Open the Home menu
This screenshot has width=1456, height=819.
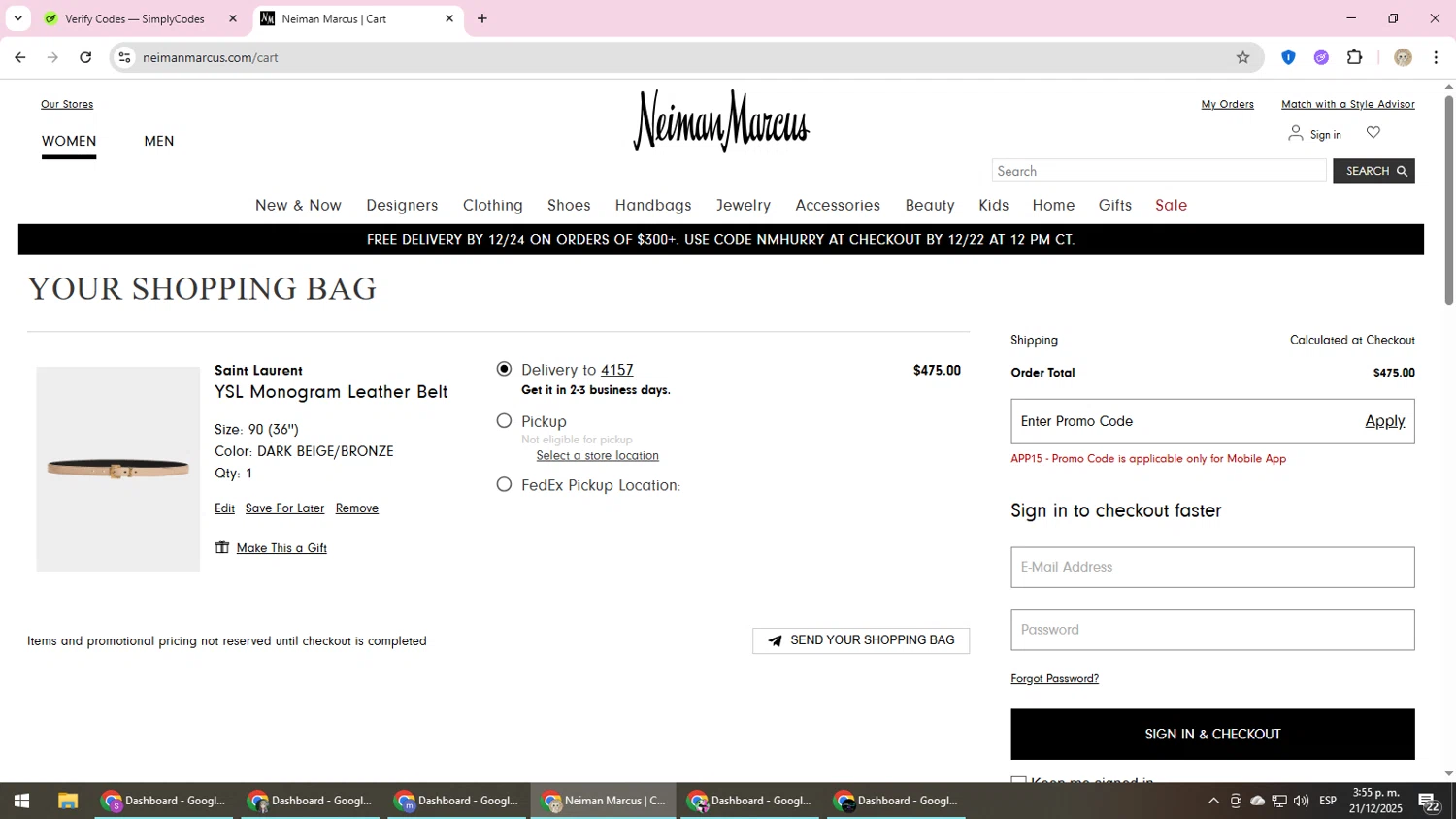pos(1053,205)
